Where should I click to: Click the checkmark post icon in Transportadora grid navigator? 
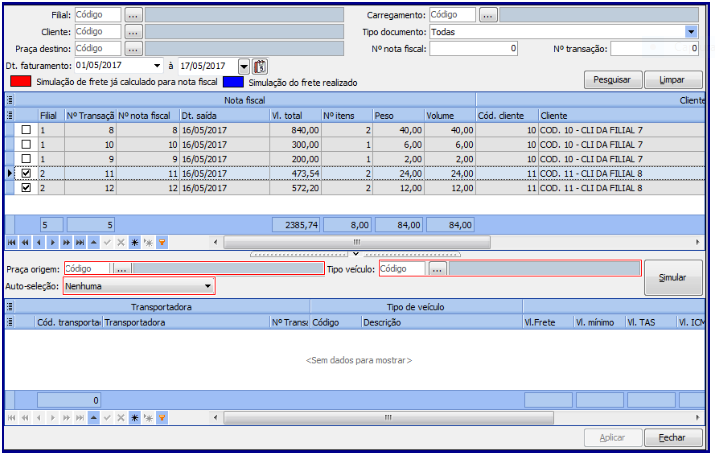(107, 417)
